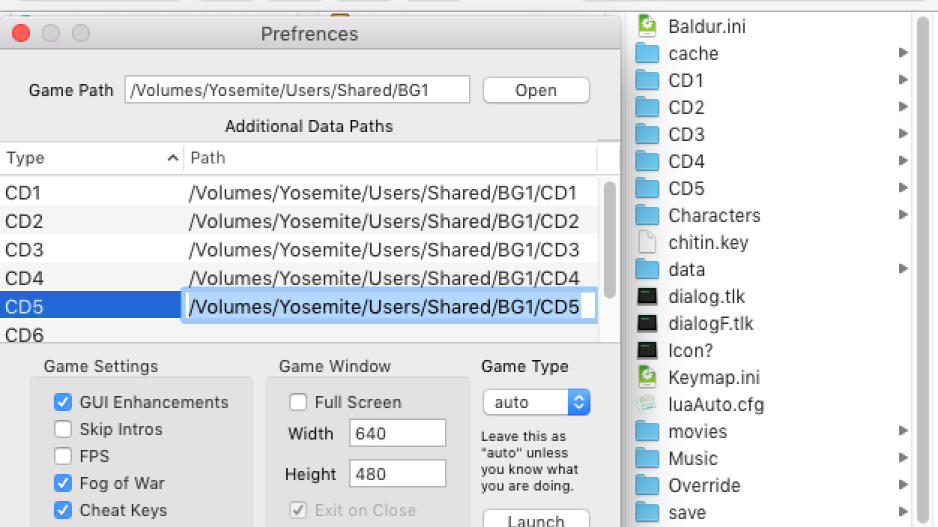
Task: Disable the GUI Enhancements checkbox
Action: pos(63,402)
